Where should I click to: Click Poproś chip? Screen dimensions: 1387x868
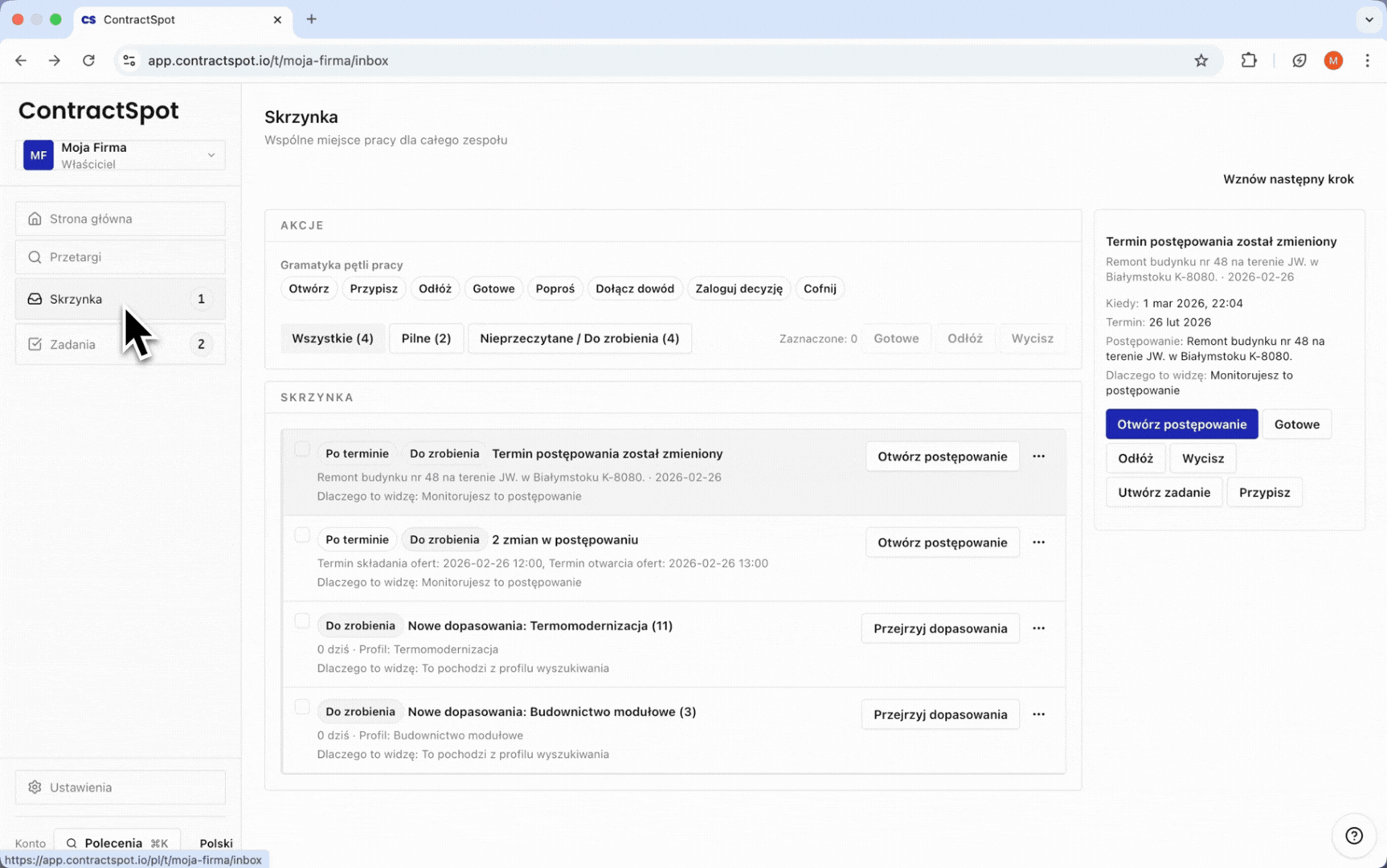click(x=554, y=289)
